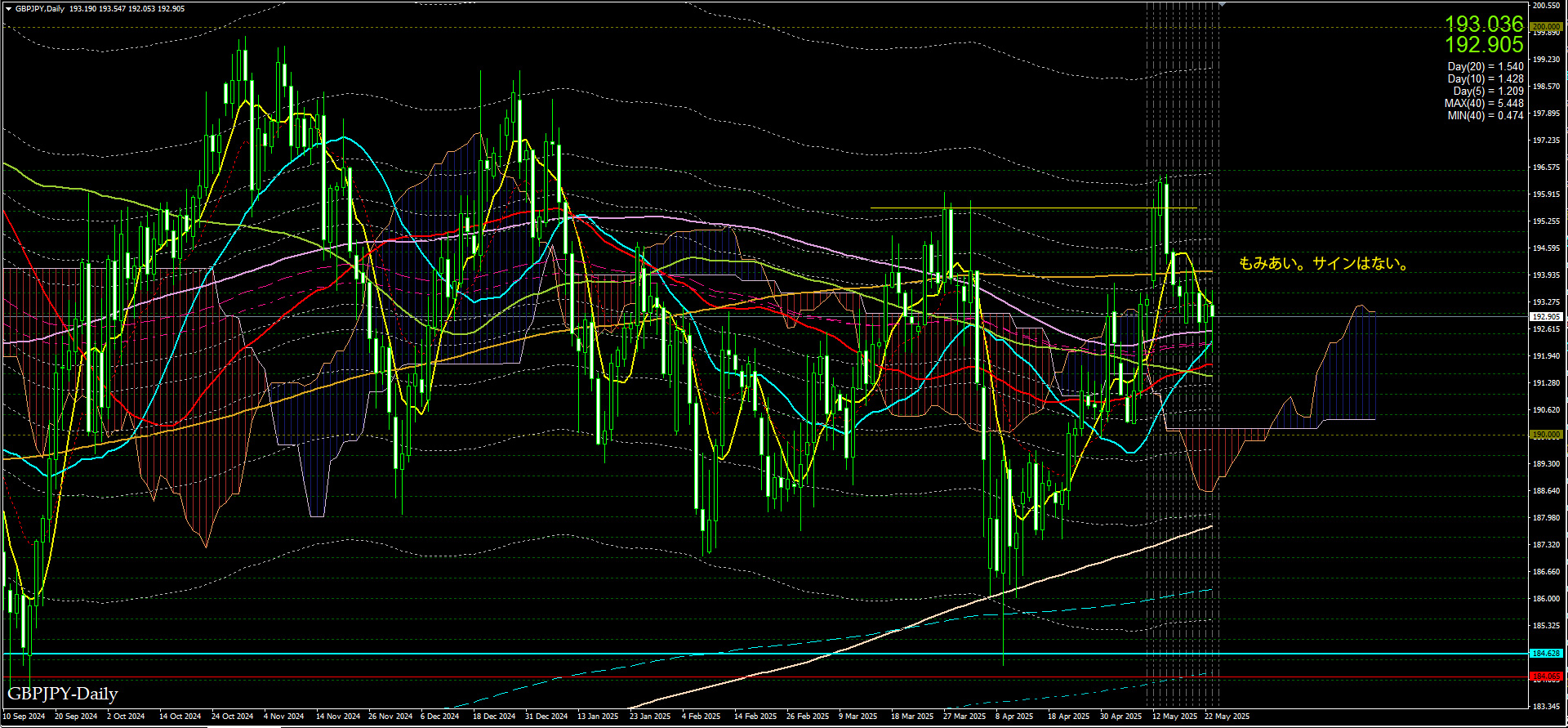Image resolution: width=1568 pixels, height=728 pixels.
Task: Click the 196.575 price scale value
Action: point(1546,167)
